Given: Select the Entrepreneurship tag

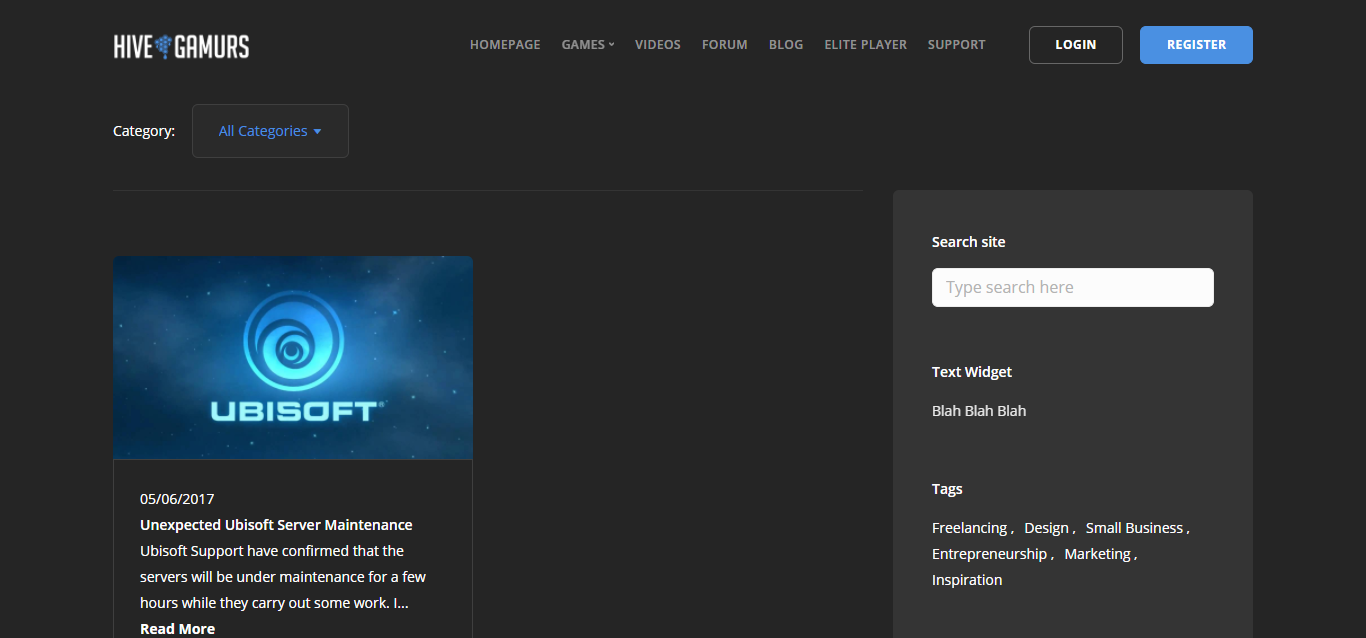Looking at the screenshot, I should tap(989, 554).
